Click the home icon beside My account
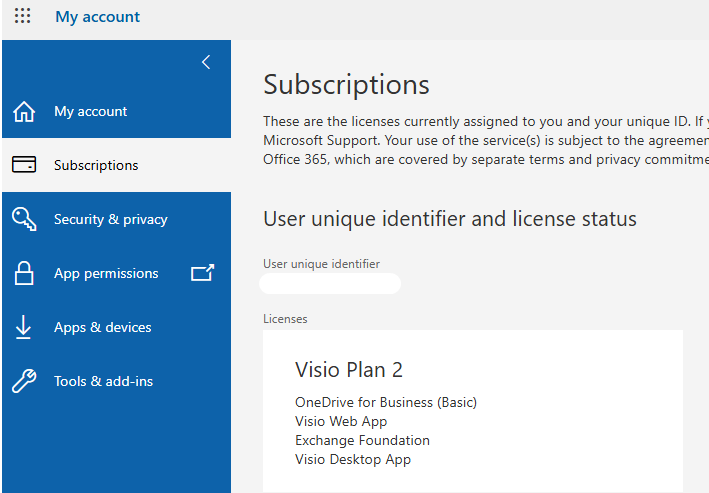 (x=24, y=111)
